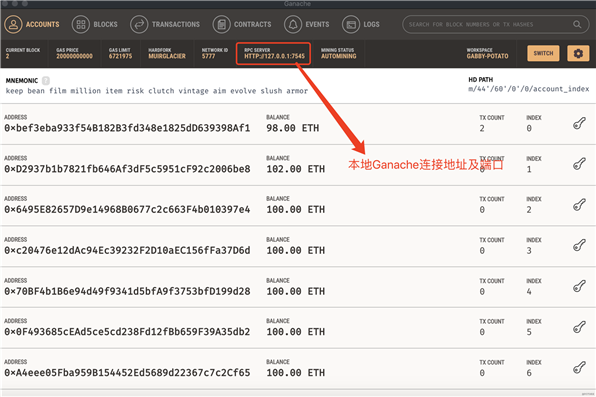This screenshot has width=596, height=397.
Task: Click the Network ID 5777 value
Action: (208, 56)
